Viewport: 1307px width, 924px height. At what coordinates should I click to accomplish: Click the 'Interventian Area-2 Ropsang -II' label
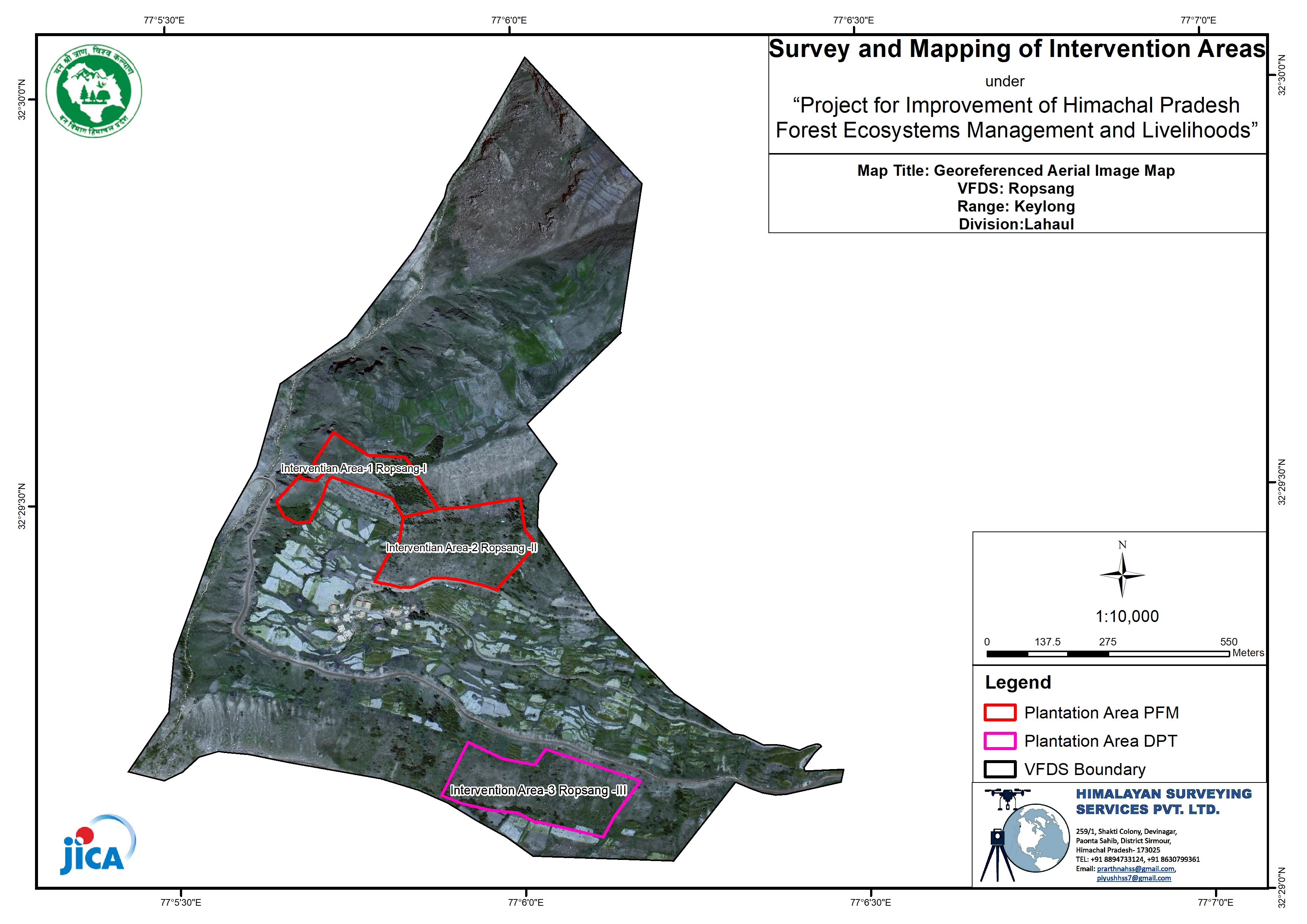click(x=461, y=548)
